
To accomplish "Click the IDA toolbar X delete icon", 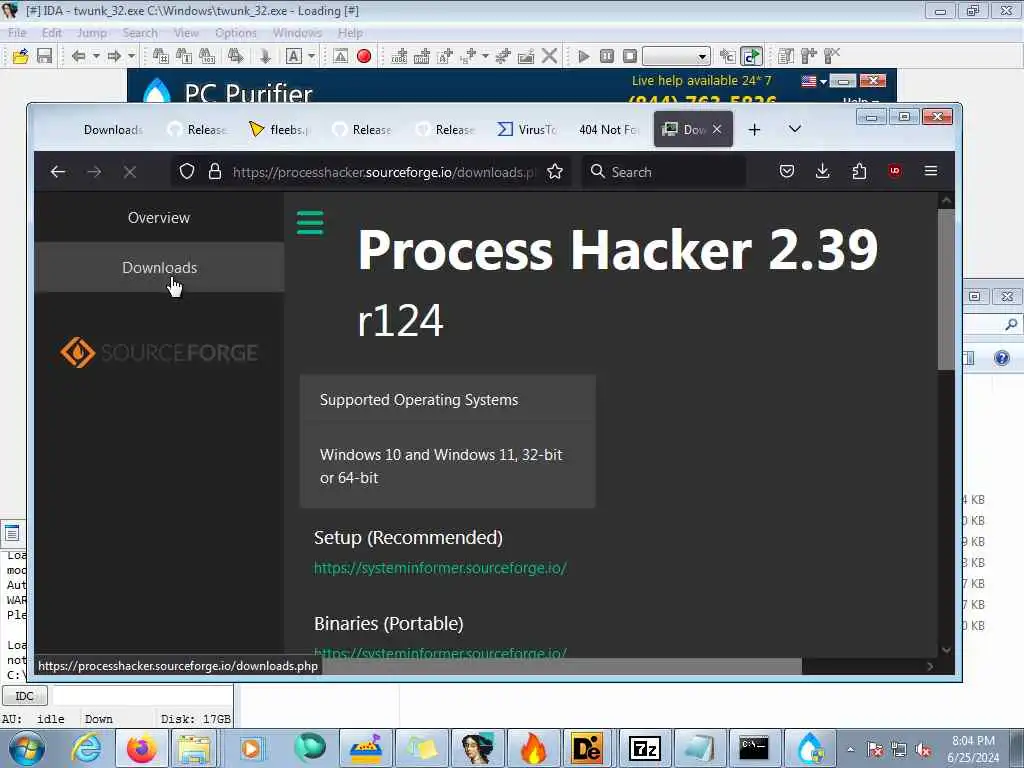I will (x=550, y=56).
